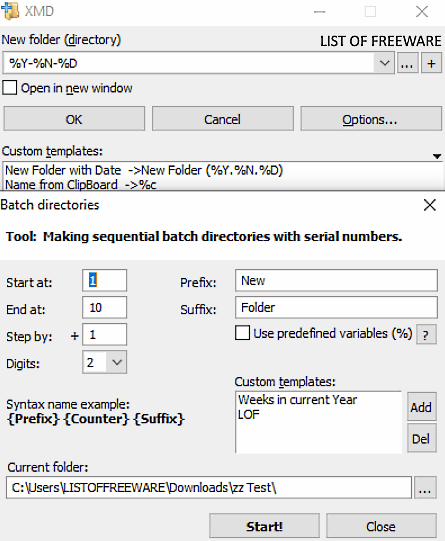Click Del to remove custom template

421,439
